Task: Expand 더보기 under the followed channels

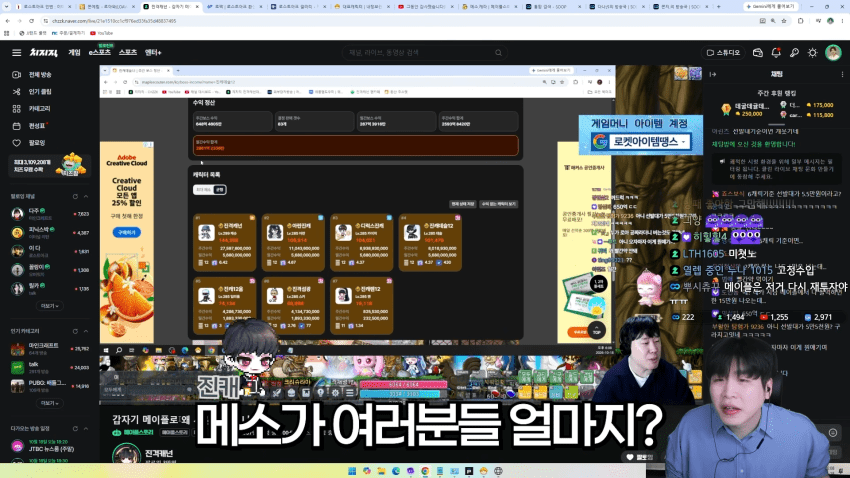Action: (x=49, y=306)
